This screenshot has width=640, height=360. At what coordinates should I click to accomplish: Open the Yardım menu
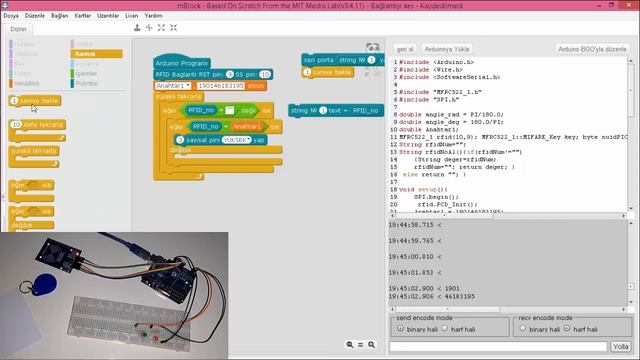coord(153,16)
